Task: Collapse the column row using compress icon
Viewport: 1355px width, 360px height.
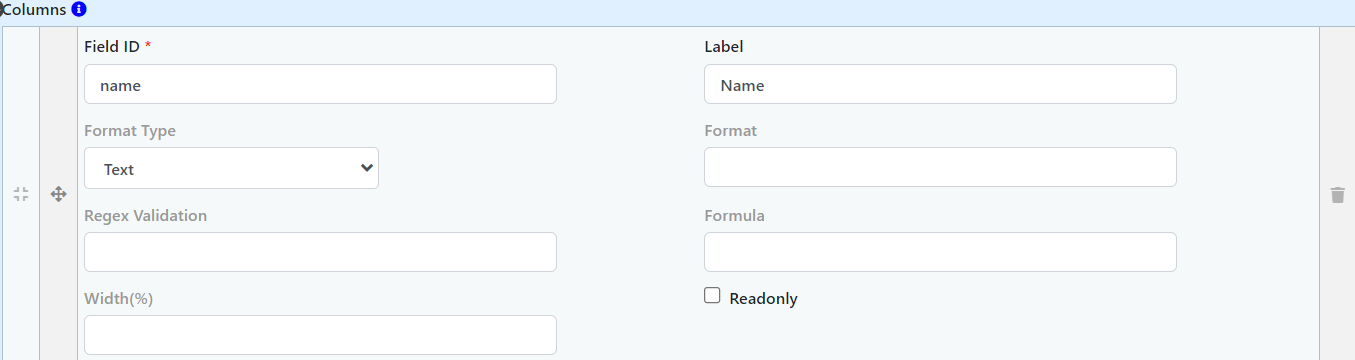Action: [21, 194]
